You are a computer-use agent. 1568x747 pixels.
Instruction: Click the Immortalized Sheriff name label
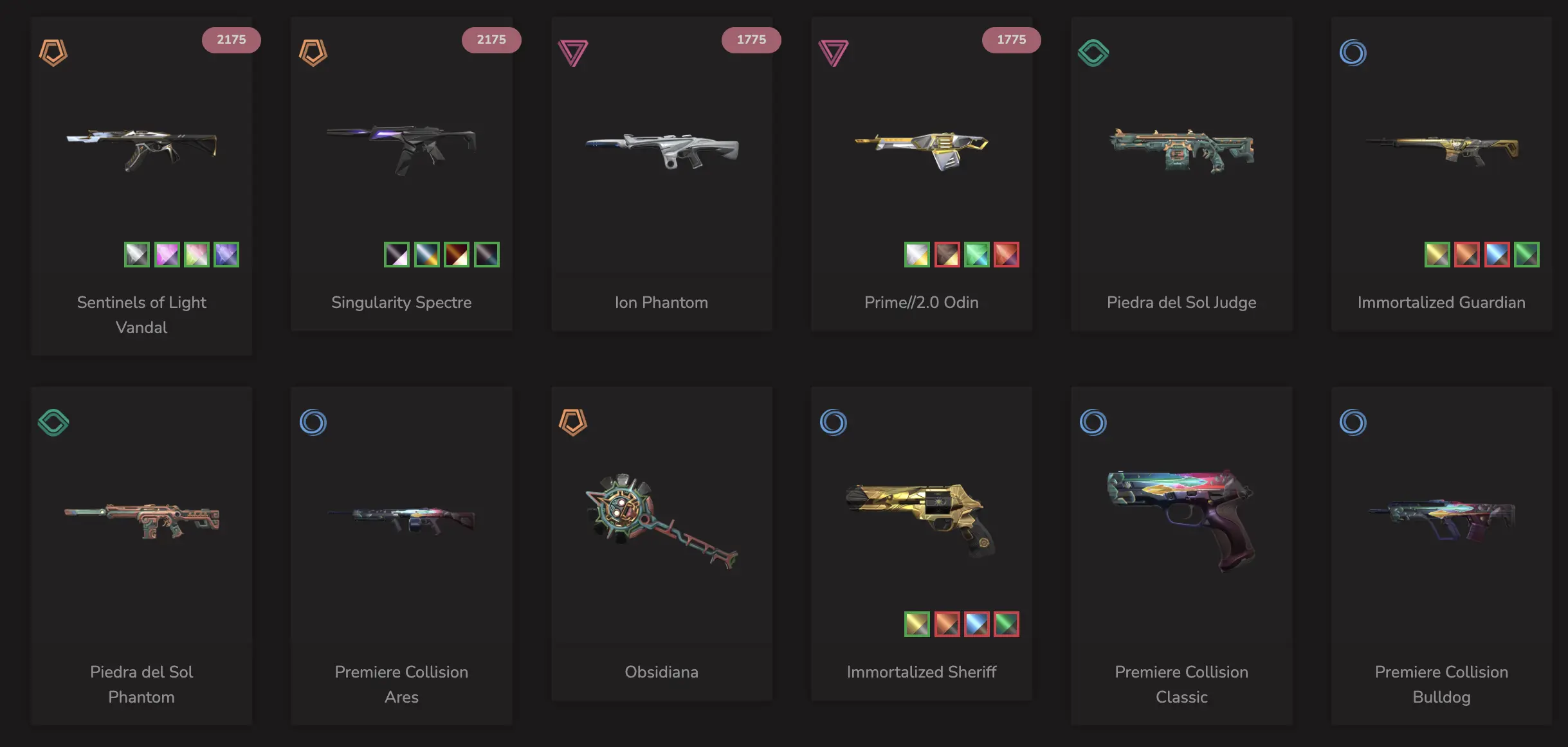[x=922, y=672]
